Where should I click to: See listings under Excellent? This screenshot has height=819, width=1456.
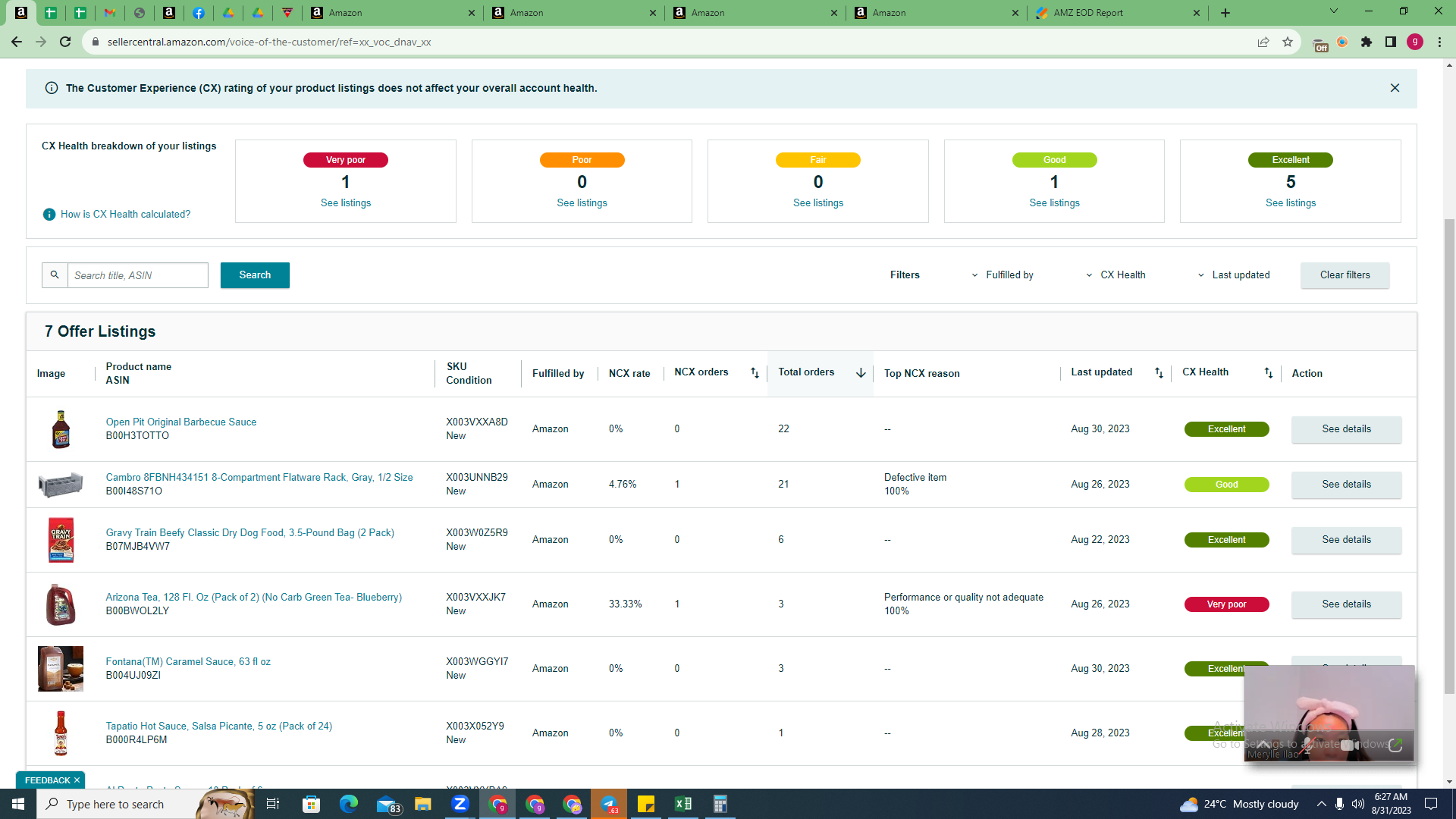click(x=1291, y=203)
